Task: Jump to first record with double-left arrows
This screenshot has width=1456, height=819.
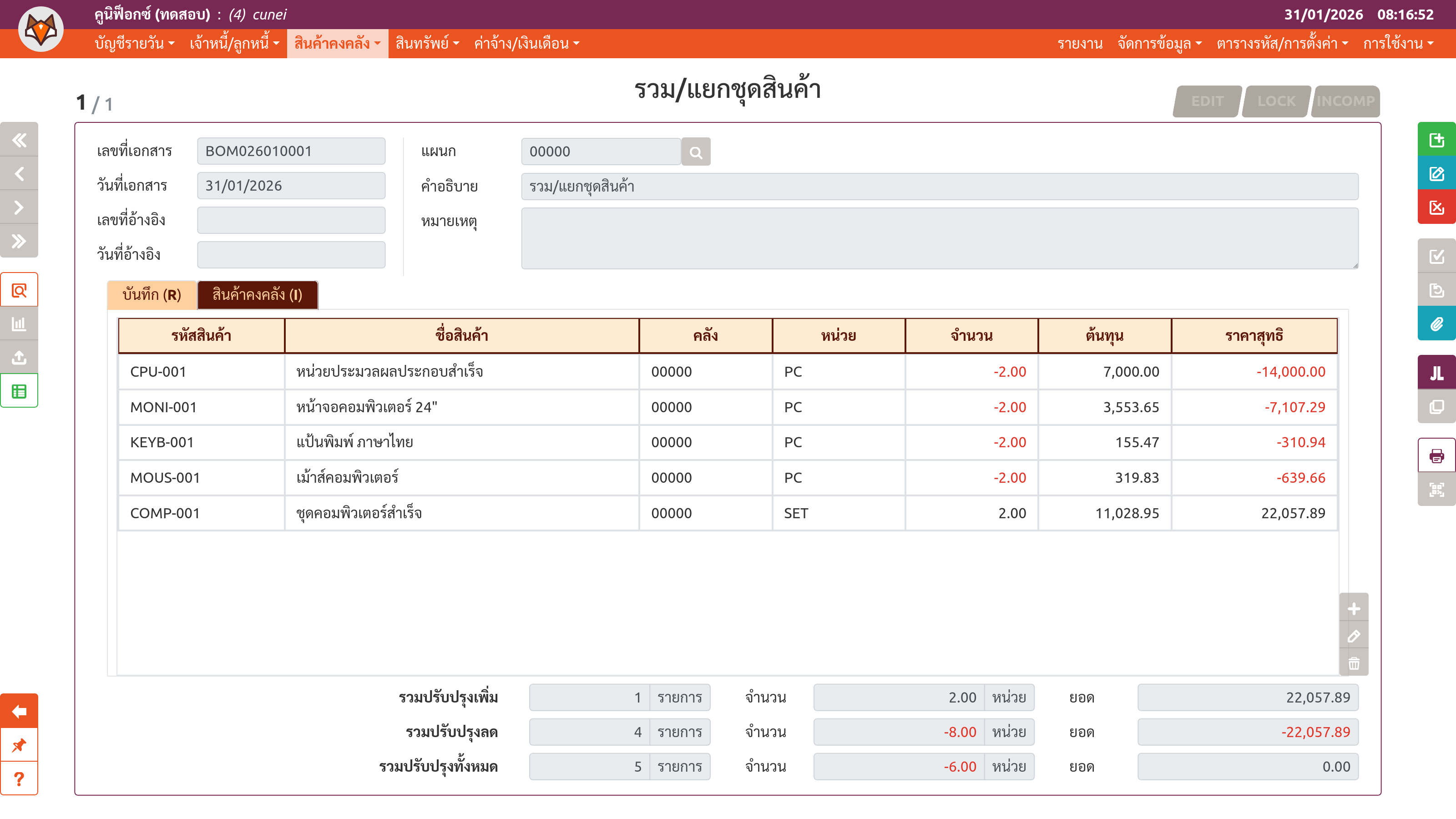Action: (19, 140)
